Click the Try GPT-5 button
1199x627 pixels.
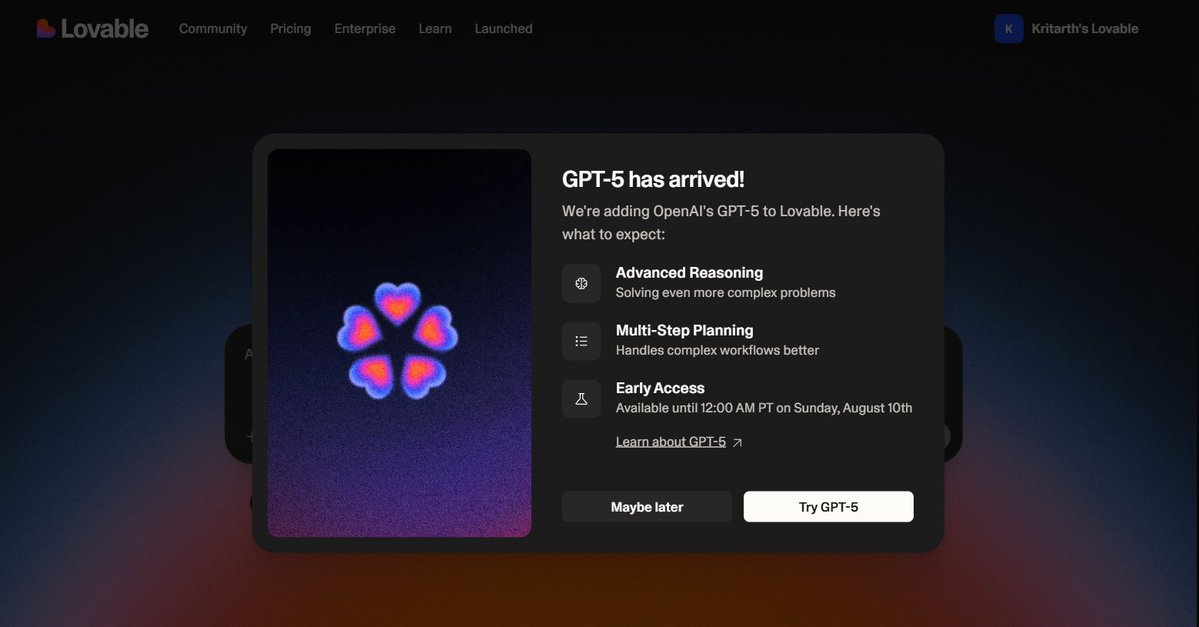pyautogui.click(x=828, y=507)
